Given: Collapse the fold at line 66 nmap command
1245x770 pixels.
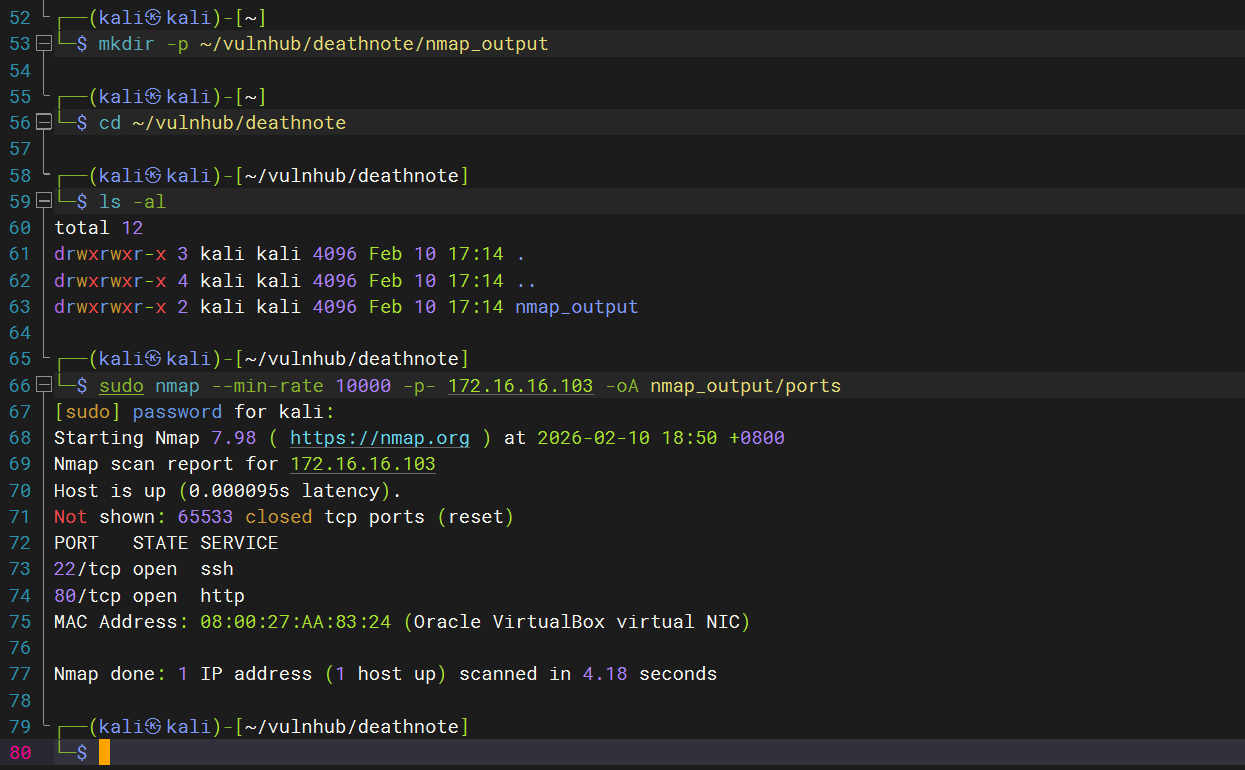Looking at the screenshot, I should 43,386.
